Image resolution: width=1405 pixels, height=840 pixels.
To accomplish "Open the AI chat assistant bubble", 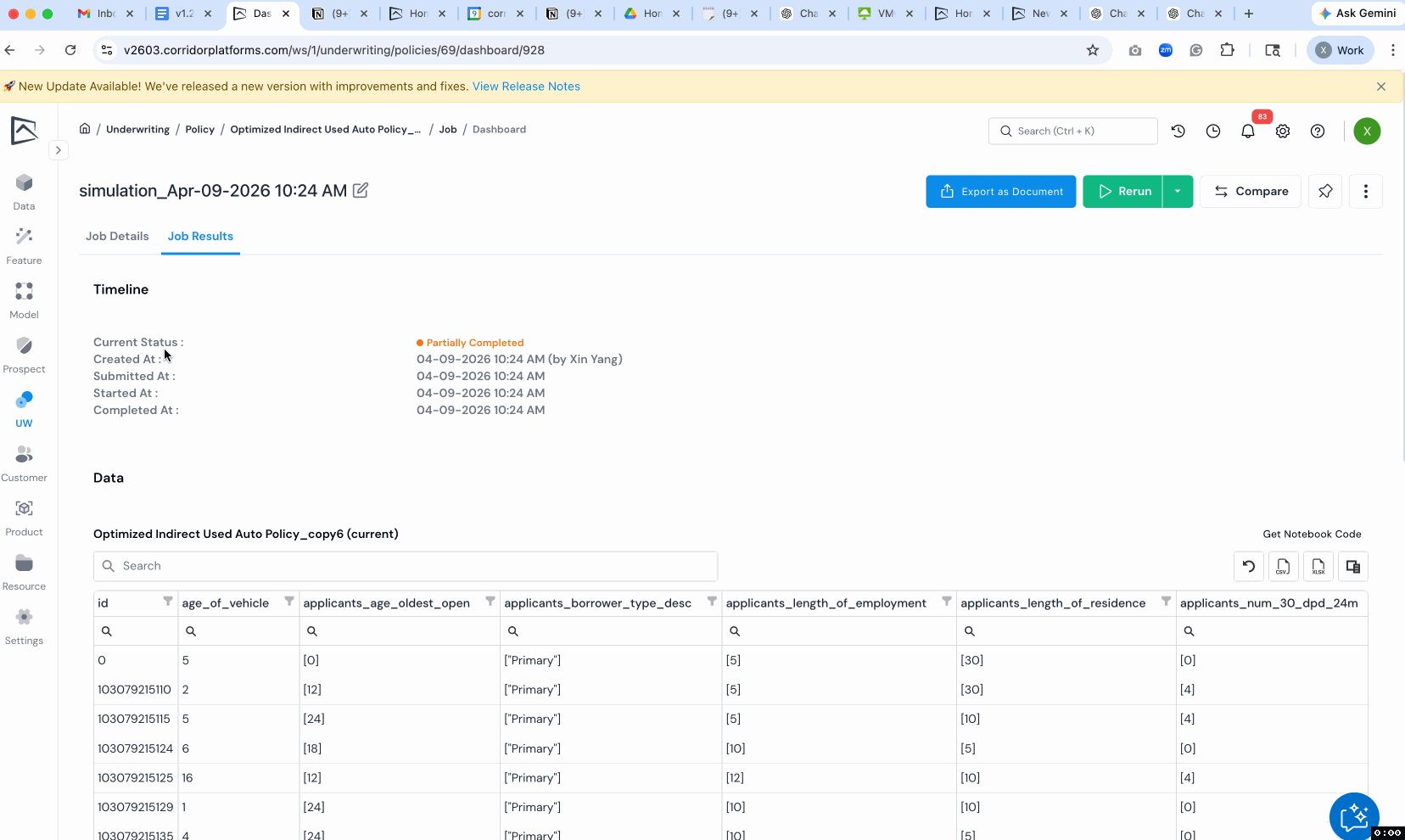I will (x=1354, y=817).
